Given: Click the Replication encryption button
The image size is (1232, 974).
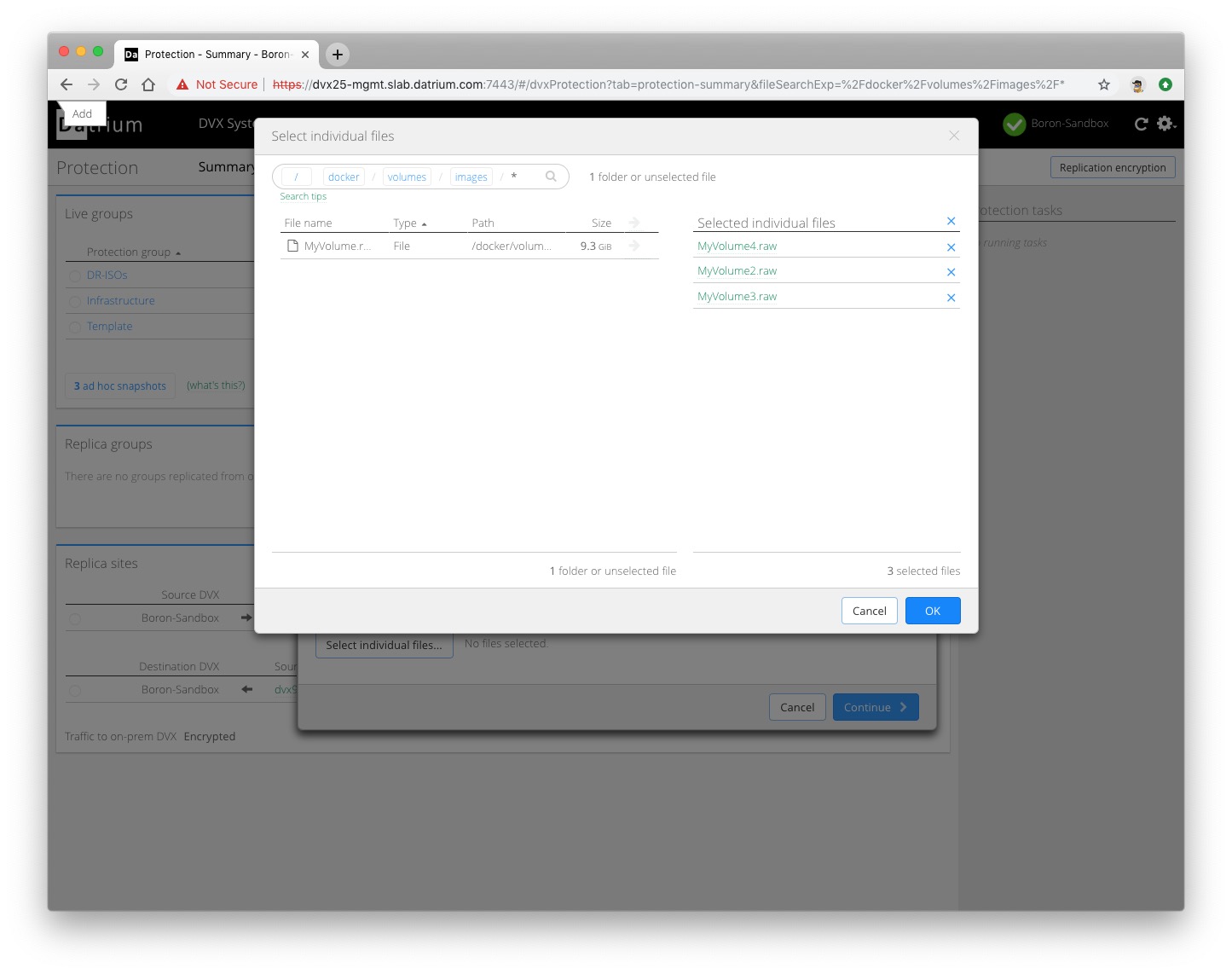Looking at the screenshot, I should pos(1113,167).
